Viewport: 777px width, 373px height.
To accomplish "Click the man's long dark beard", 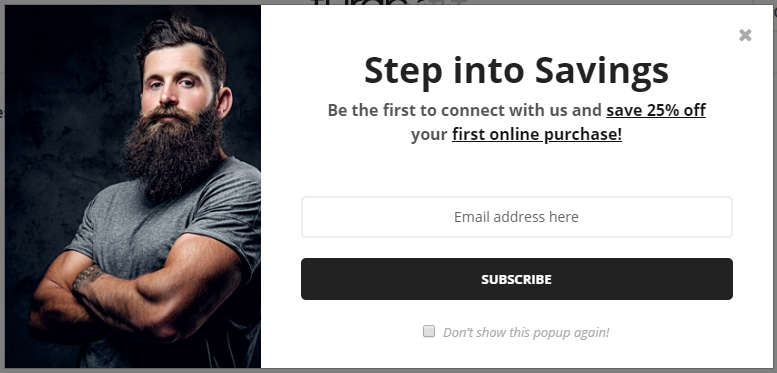I will (x=172, y=151).
